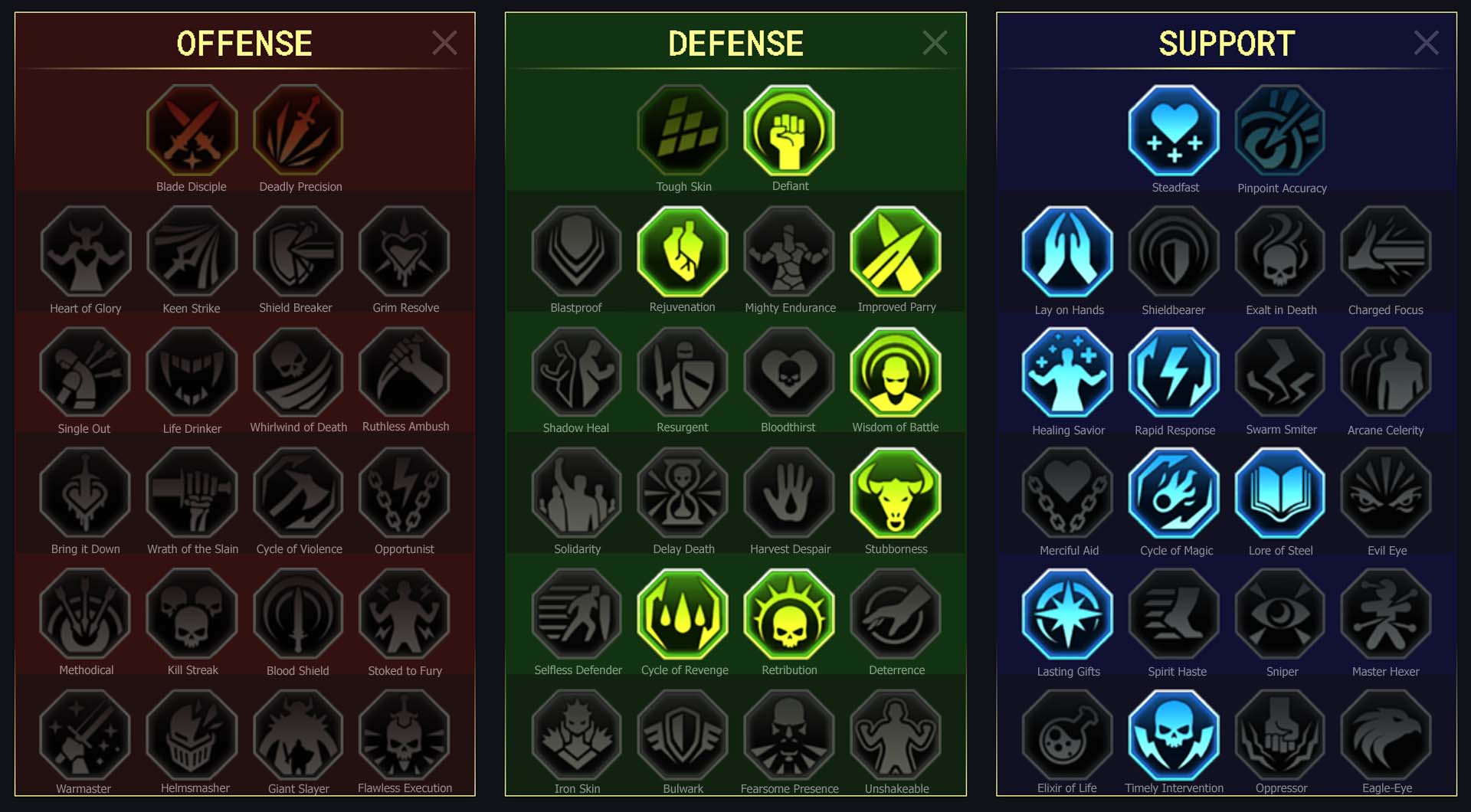
Task: Turn off the Lore of Steel mastery
Action: pyautogui.click(x=1280, y=493)
